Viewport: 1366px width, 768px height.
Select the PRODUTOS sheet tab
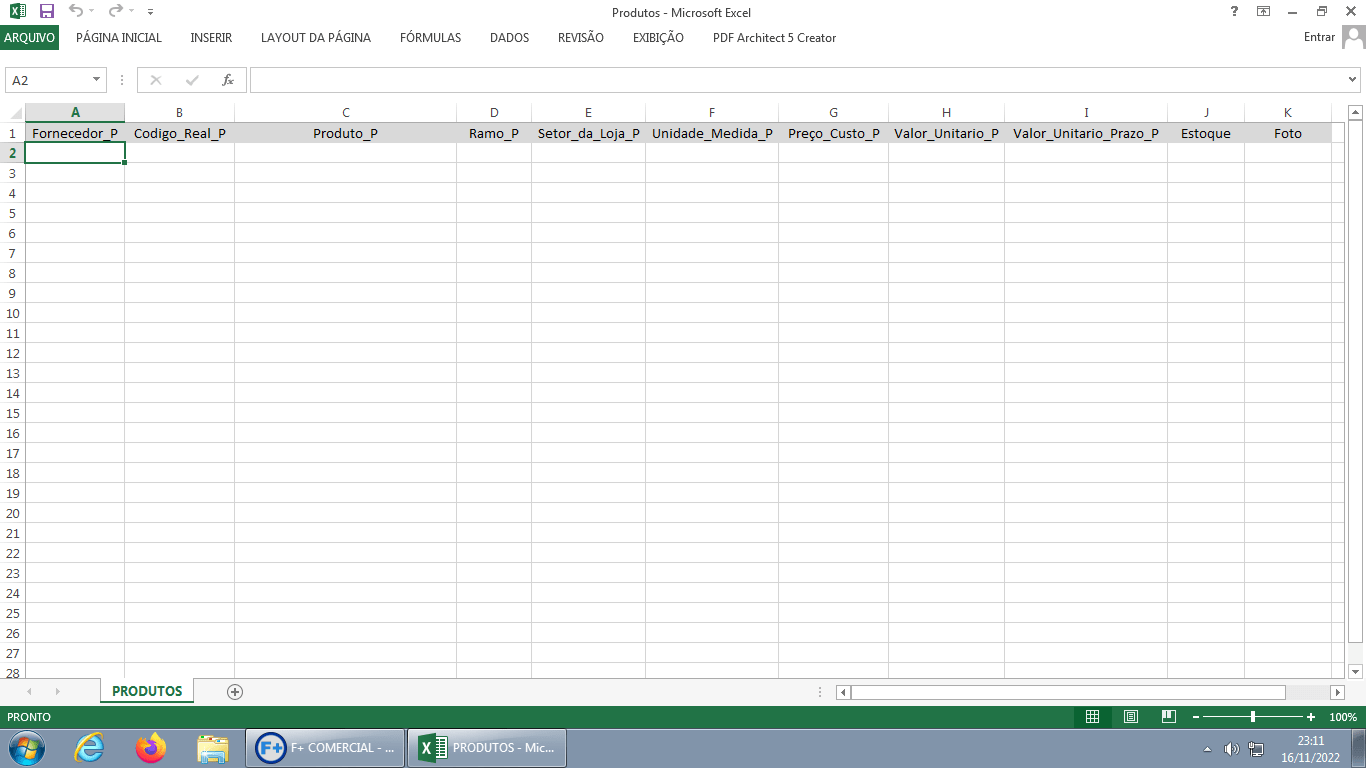pos(147,691)
